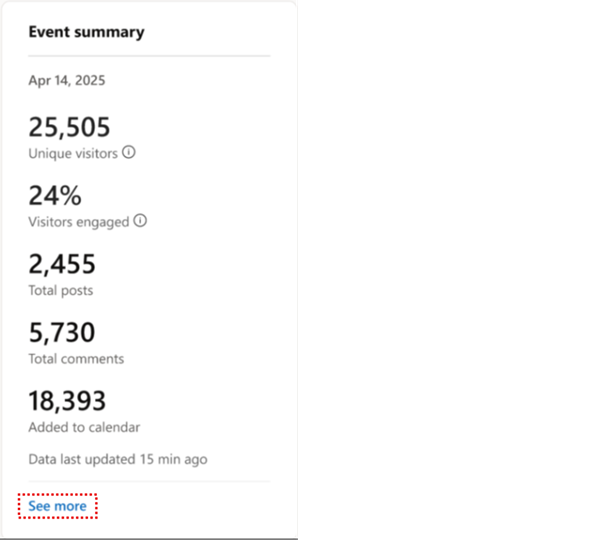Click the 15 min ago timestamp
Viewport: 601px width, 540px height.
174,459
